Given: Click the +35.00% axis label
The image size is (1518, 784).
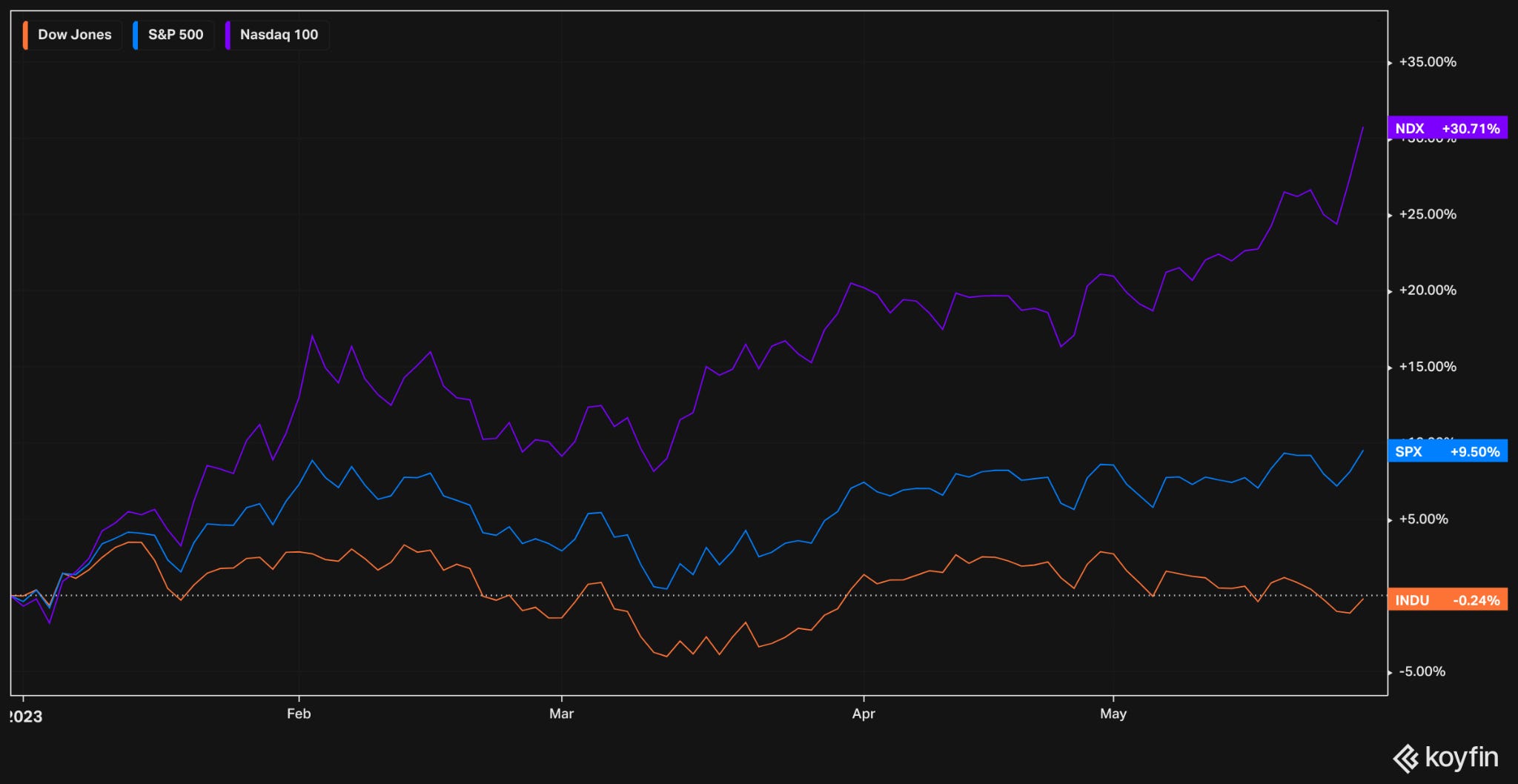Looking at the screenshot, I should pyautogui.click(x=1428, y=62).
